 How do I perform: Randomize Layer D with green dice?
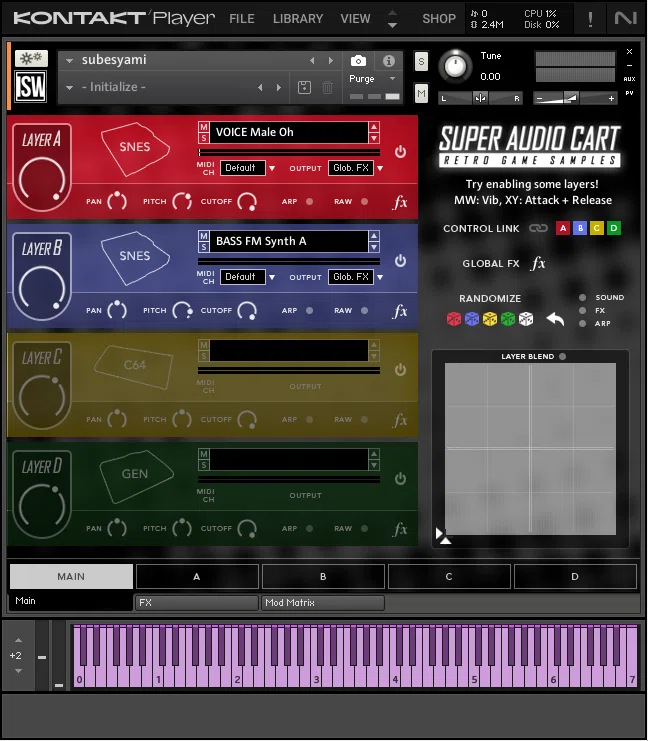point(508,319)
